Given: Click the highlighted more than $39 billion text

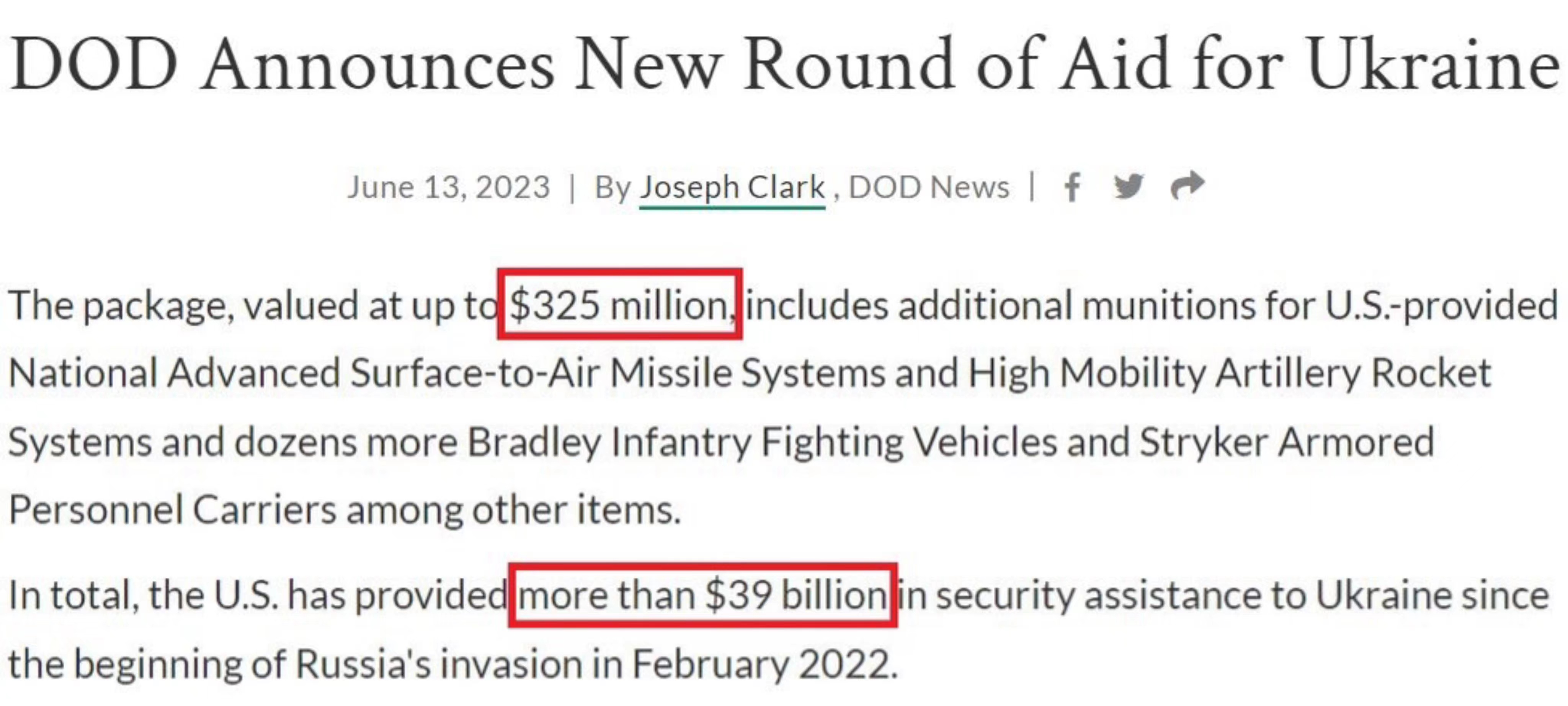Looking at the screenshot, I should [702, 595].
